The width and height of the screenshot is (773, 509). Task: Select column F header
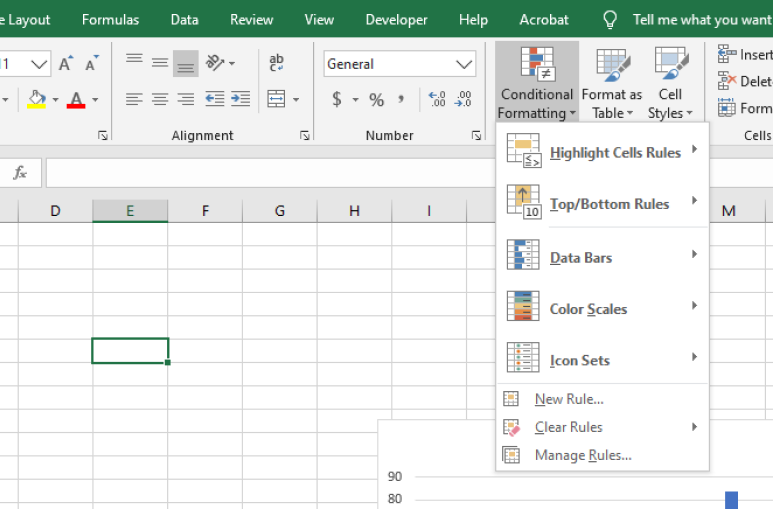pyautogui.click(x=205, y=211)
